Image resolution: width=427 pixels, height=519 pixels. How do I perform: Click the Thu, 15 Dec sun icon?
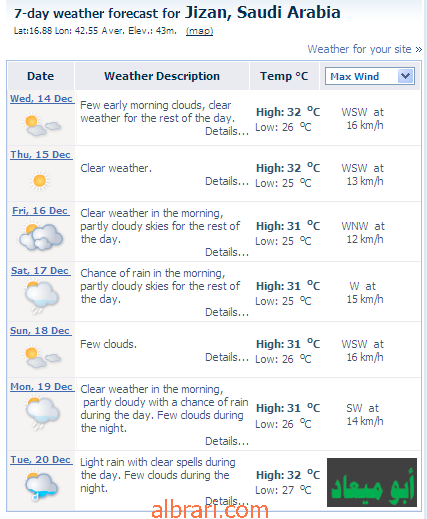(x=40, y=181)
